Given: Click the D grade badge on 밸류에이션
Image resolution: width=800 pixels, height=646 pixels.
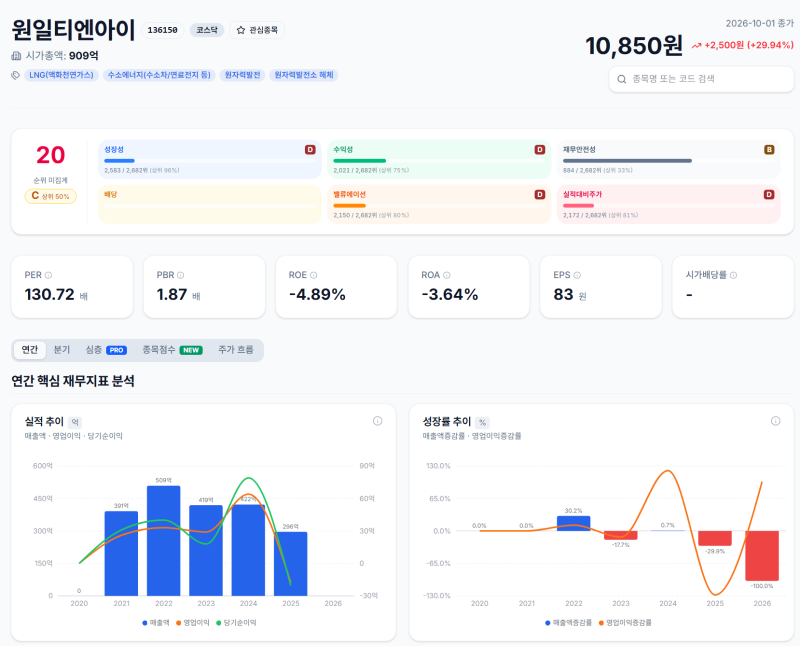Looking at the screenshot, I should 540,194.
